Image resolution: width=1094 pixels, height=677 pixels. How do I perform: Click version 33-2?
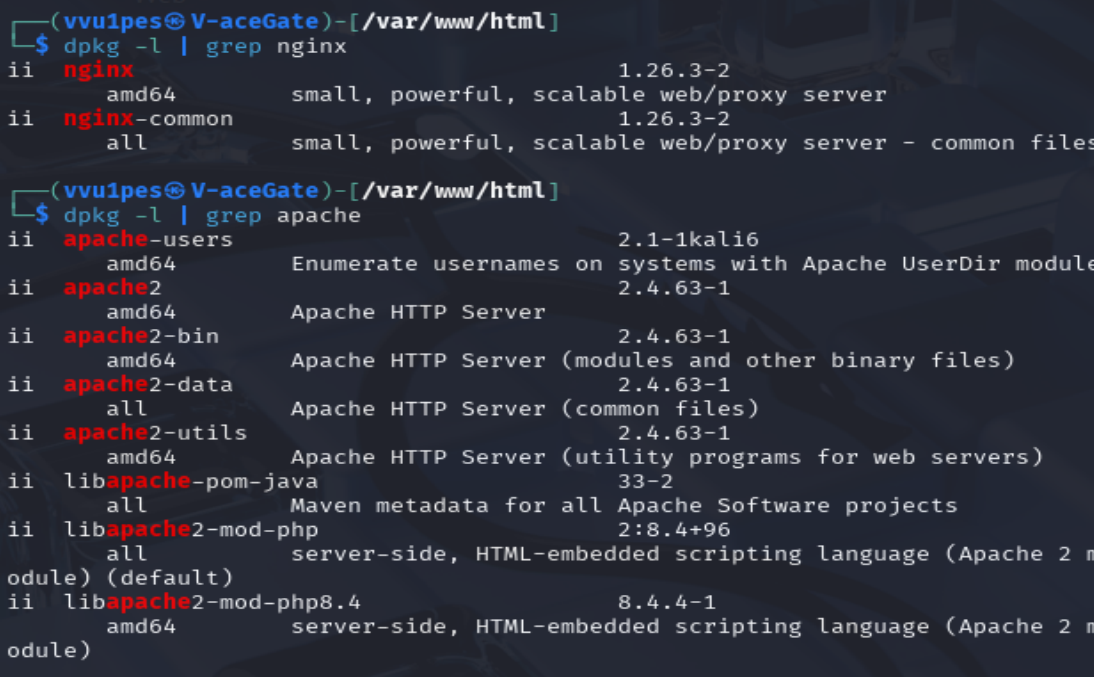tap(645, 482)
